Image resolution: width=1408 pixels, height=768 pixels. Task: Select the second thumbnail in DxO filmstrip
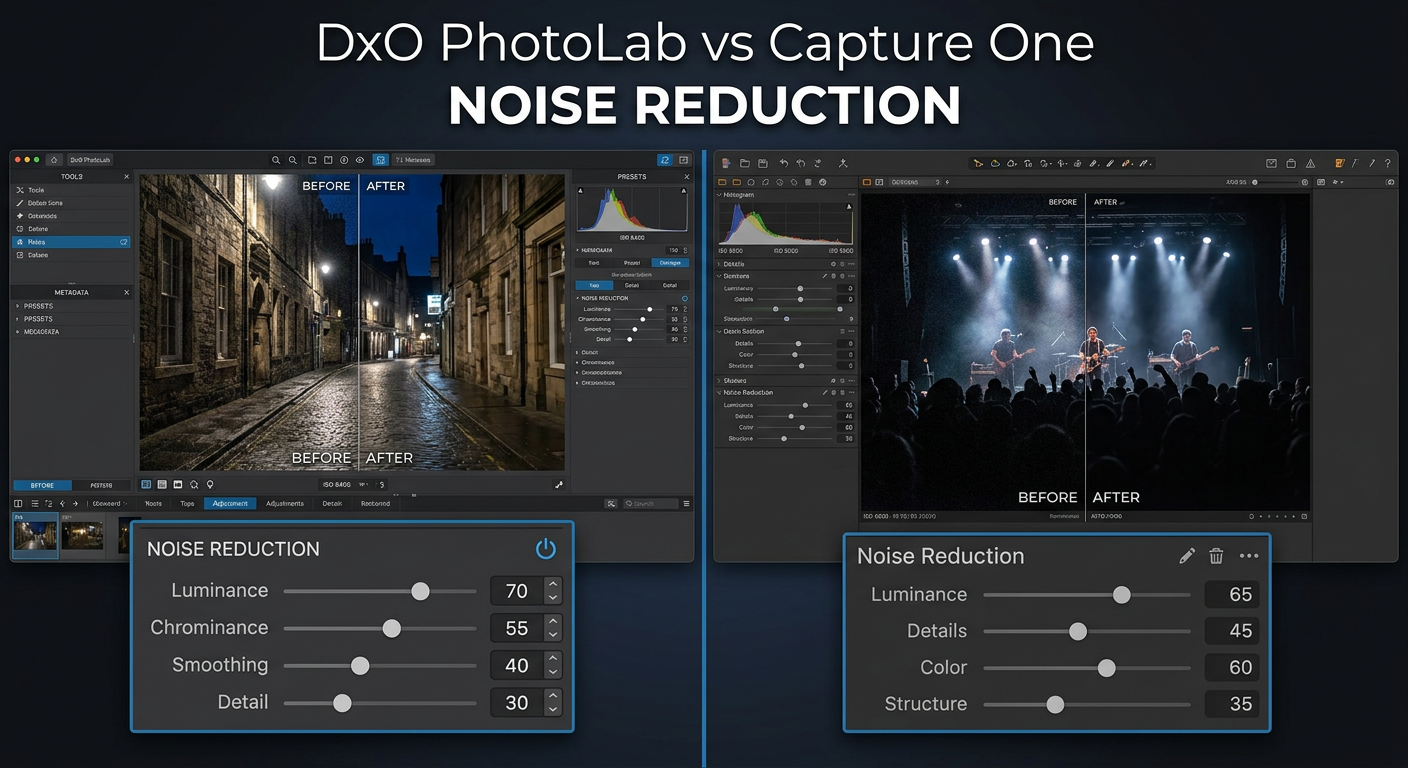click(82, 535)
